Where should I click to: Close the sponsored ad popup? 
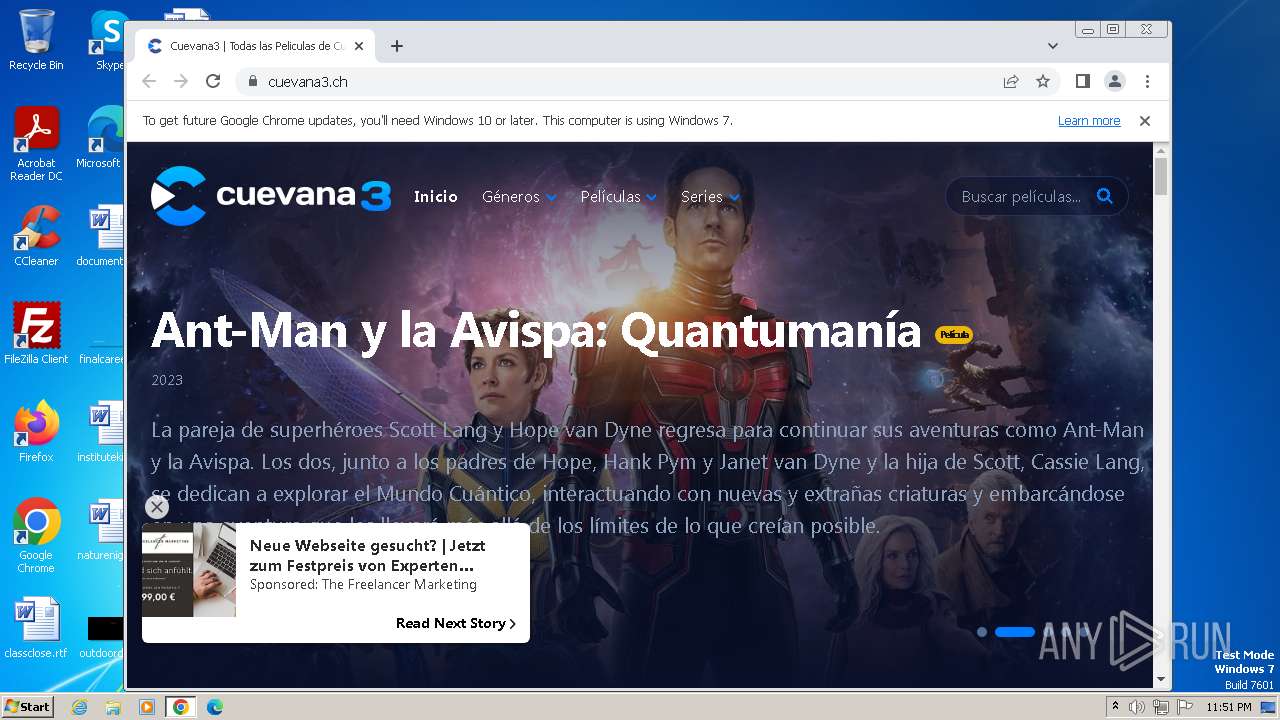(157, 507)
